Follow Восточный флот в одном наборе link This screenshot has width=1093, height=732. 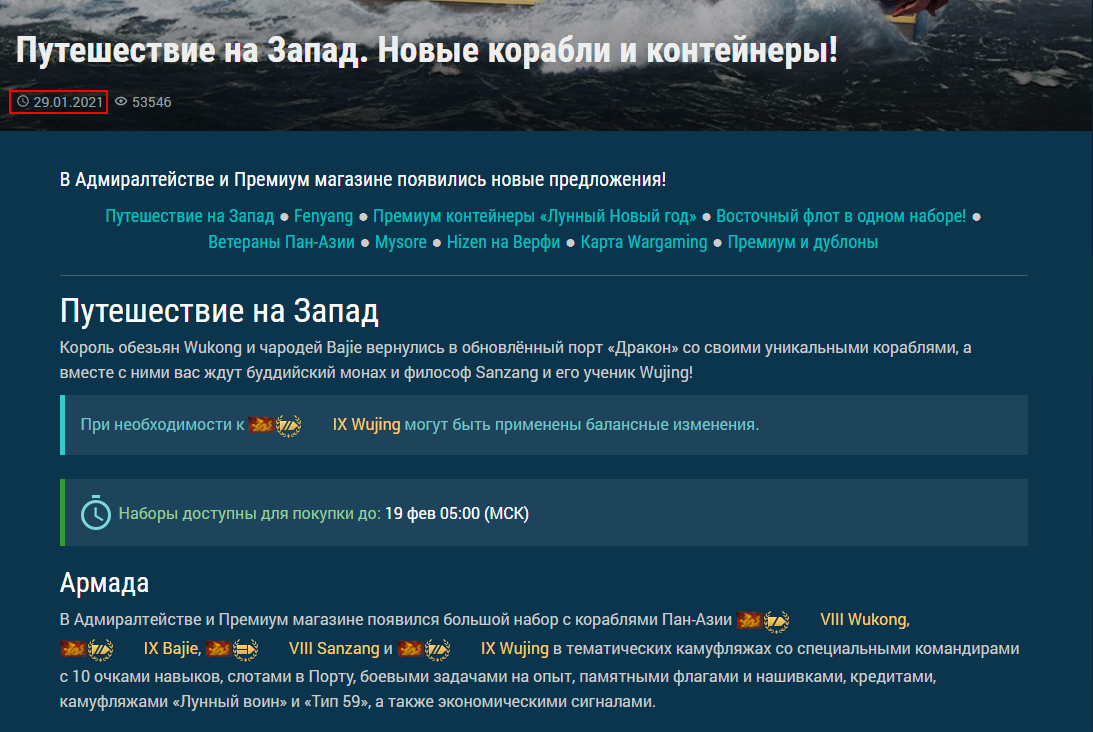click(841, 216)
